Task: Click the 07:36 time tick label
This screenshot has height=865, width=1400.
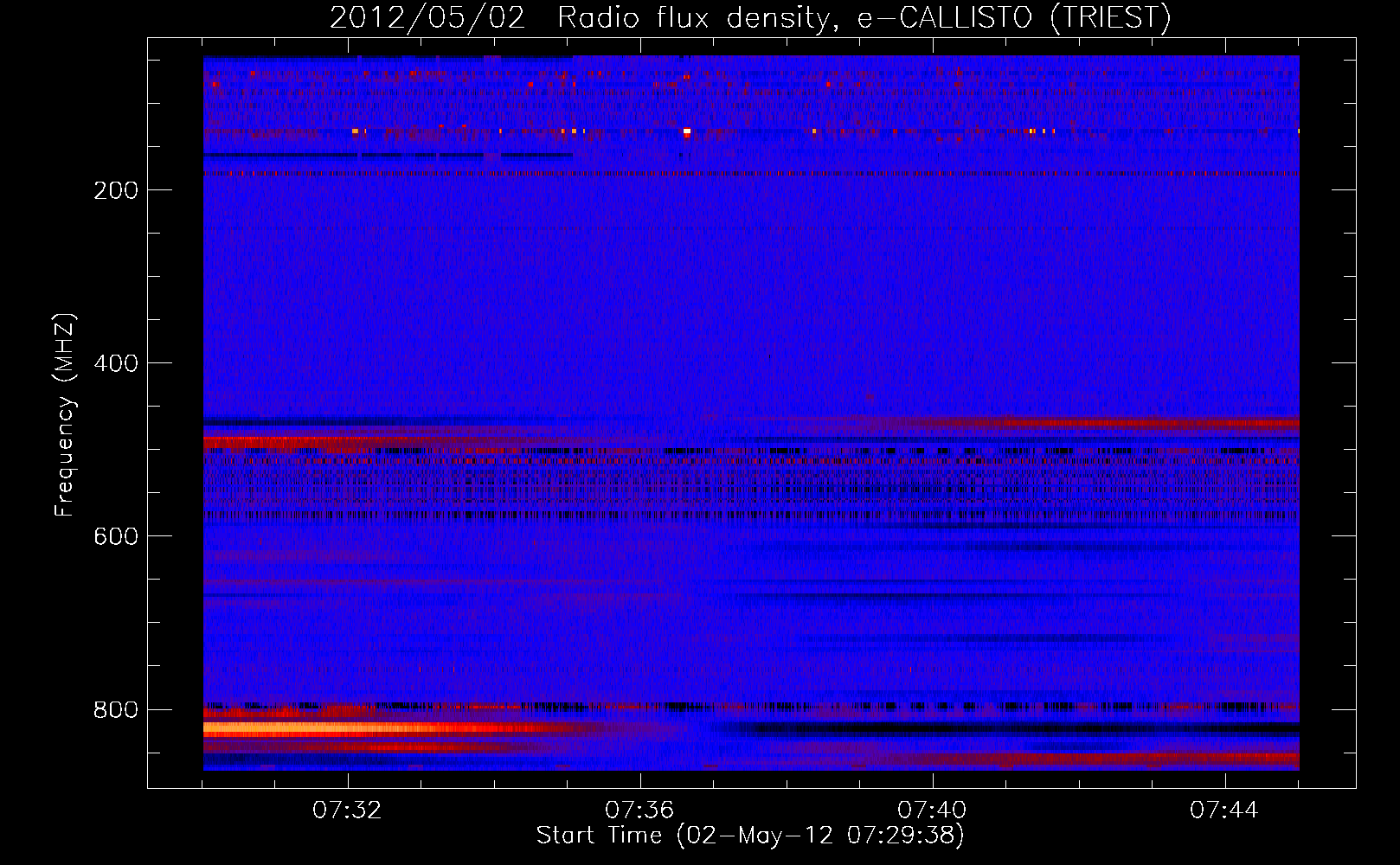Action: (639, 810)
